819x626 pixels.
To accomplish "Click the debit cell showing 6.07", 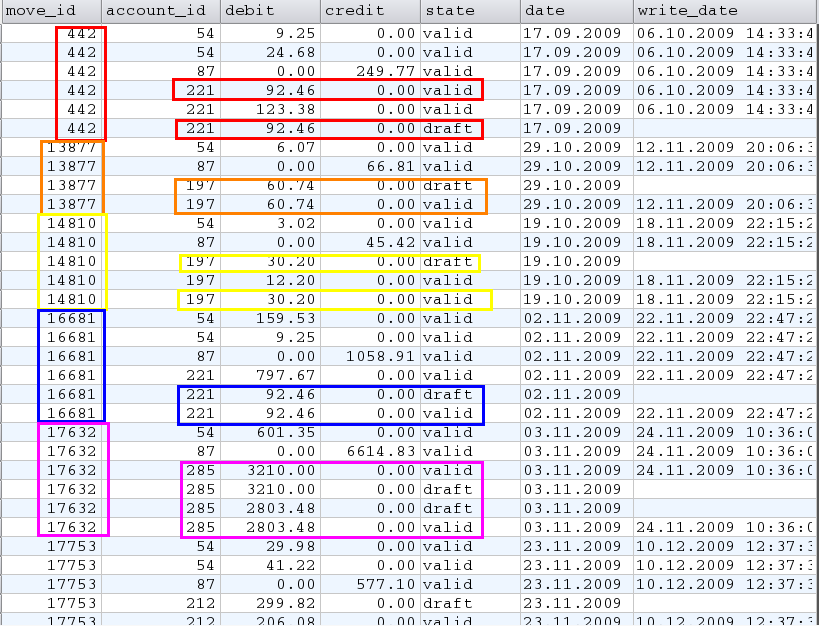I will click(x=298, y=147).
